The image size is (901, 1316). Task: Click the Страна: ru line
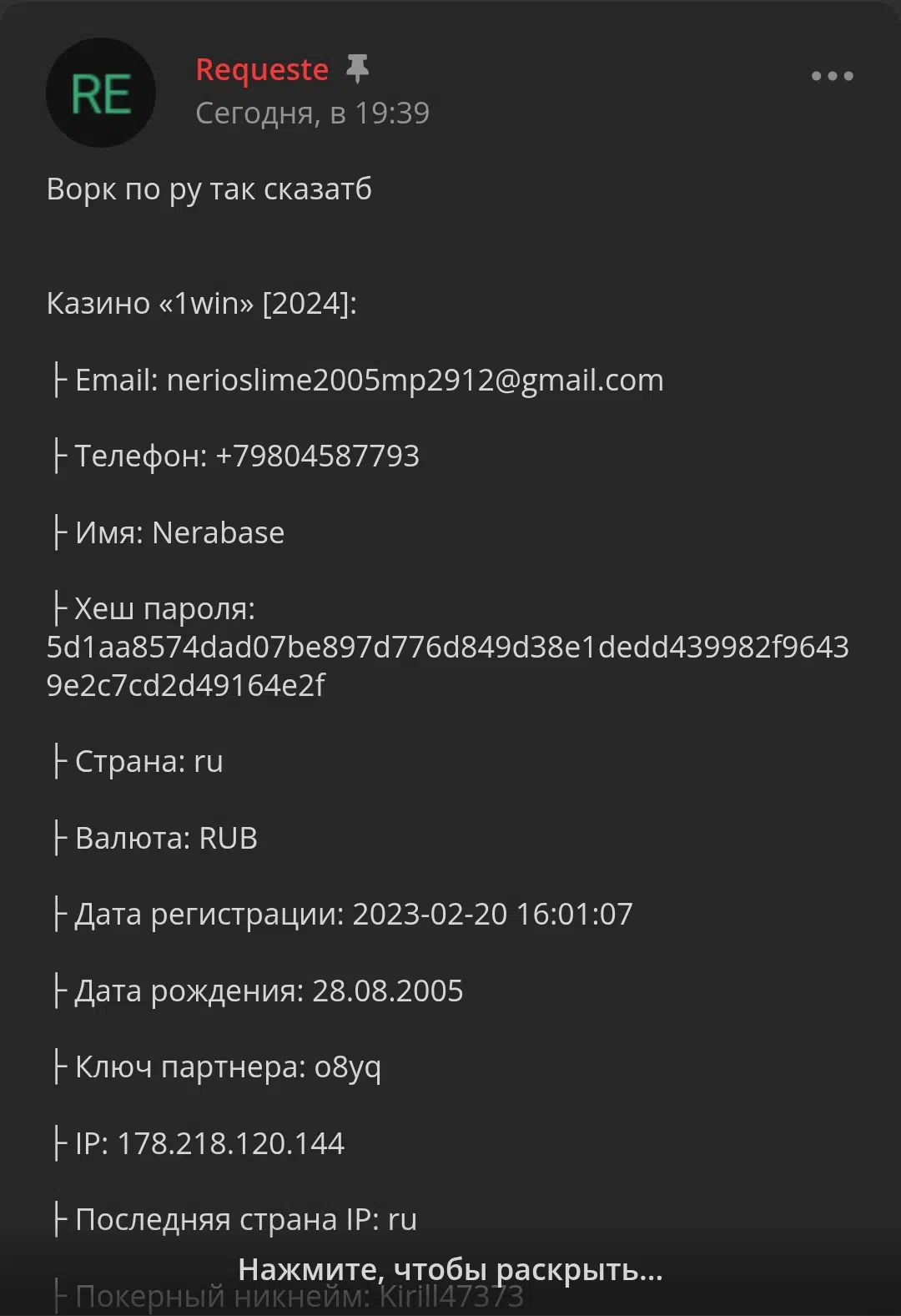(136, 762)
